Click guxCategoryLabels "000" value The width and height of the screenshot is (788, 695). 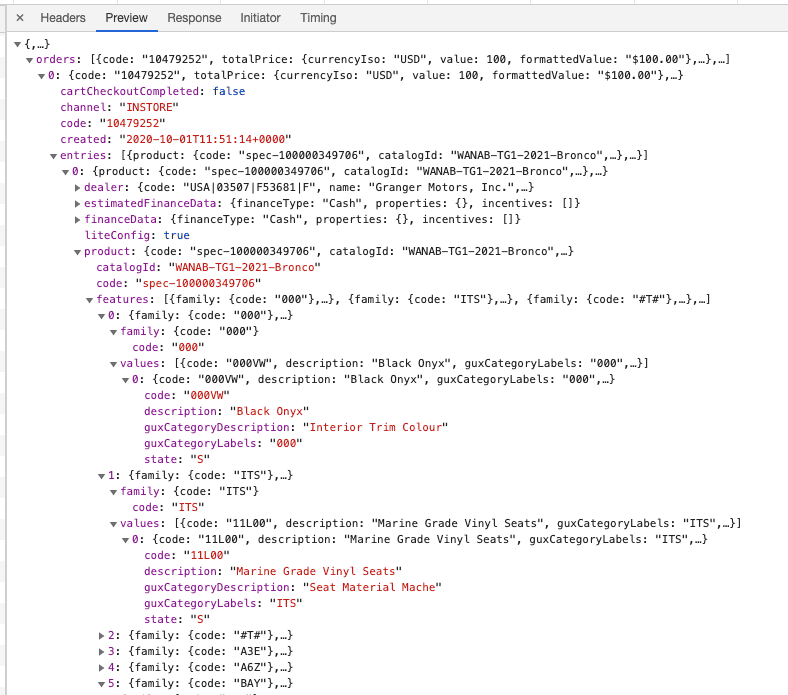[286, 444]
